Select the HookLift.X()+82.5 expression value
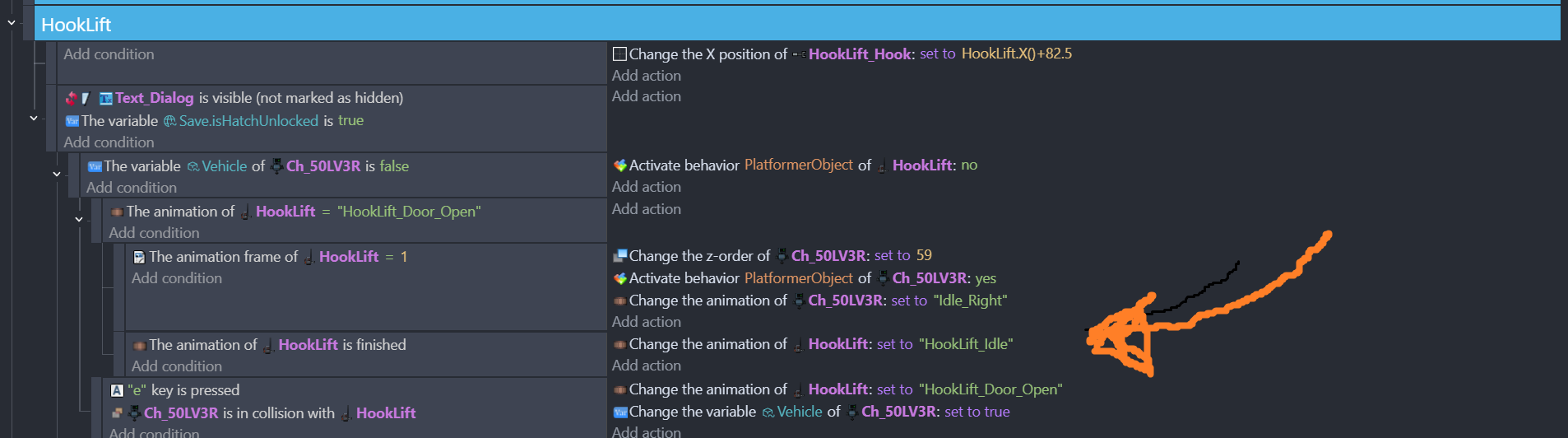 pyautogui.click(x=1016, y=54)
